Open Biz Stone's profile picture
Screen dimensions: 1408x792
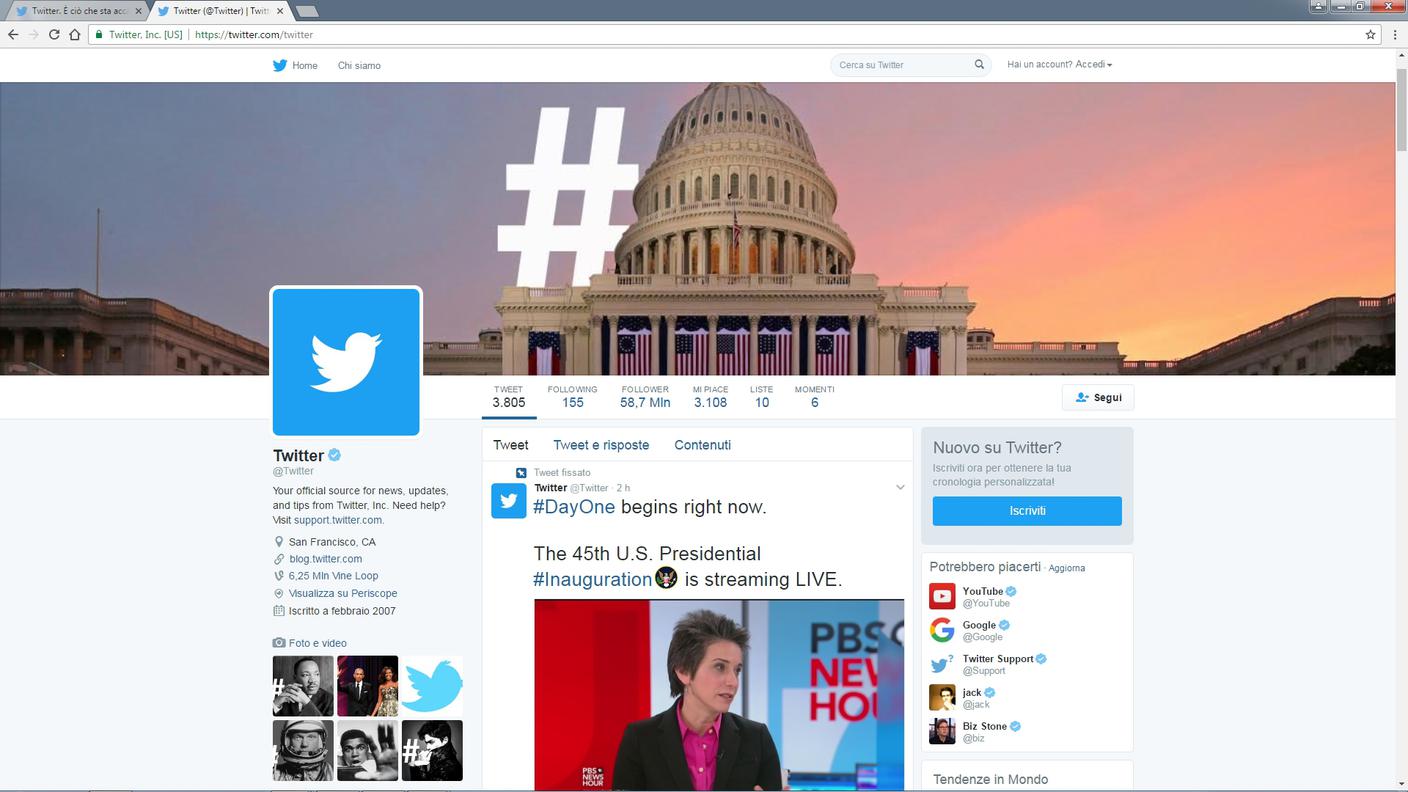(x=942, y=731)
